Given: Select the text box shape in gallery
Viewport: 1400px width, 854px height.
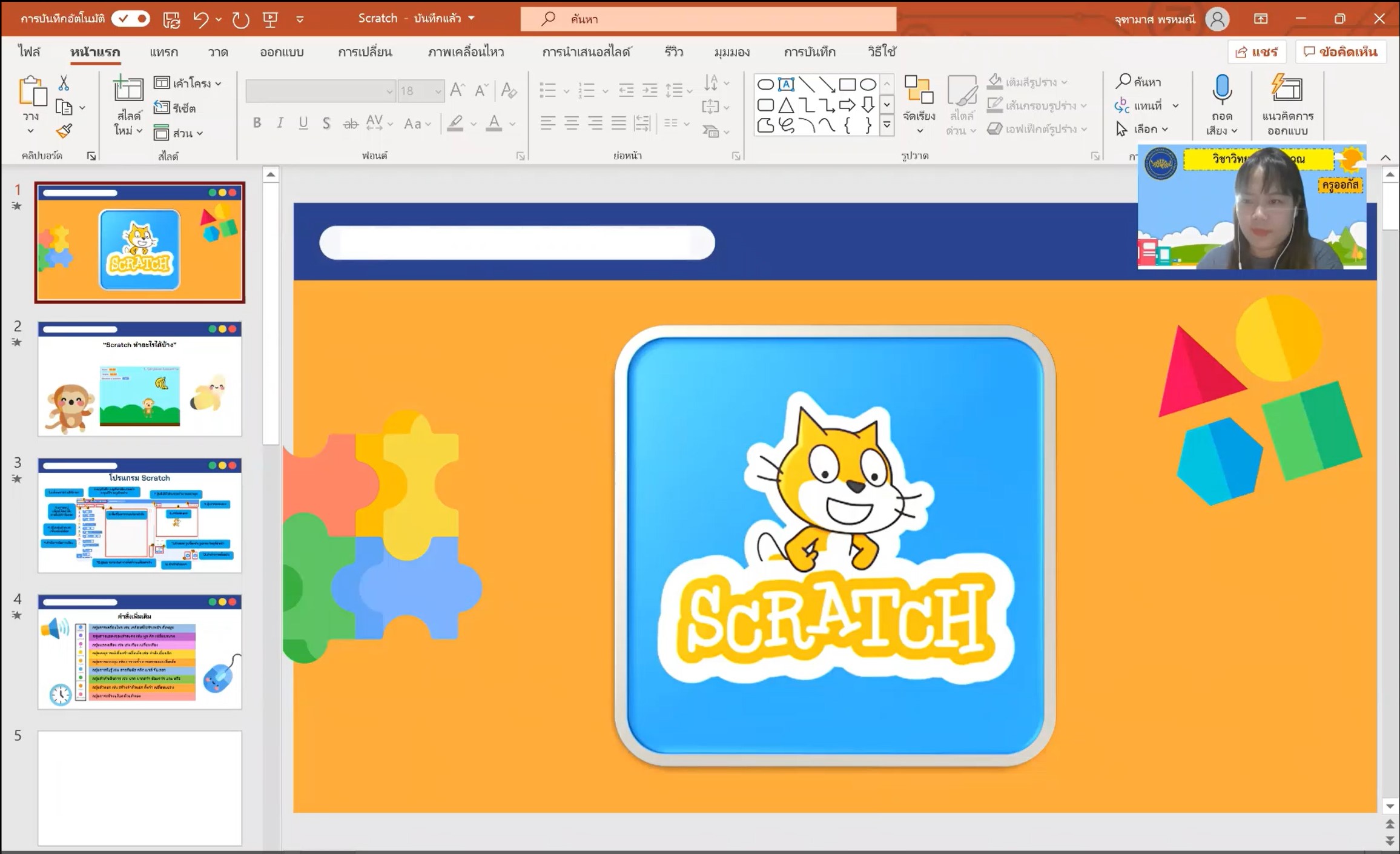Looking at the screenshot, I should 786,84.
